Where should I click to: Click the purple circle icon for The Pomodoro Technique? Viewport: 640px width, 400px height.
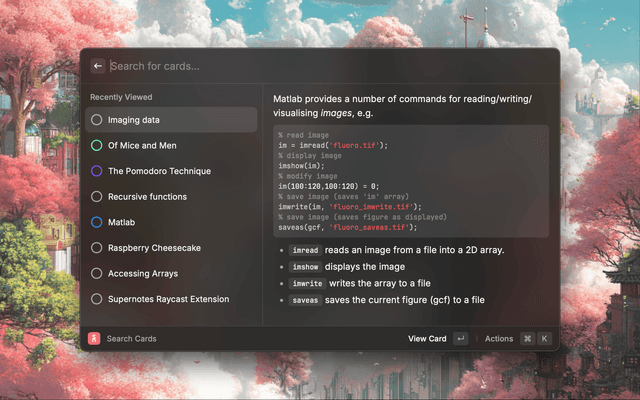pyautogui.click(x=96, y=171)
